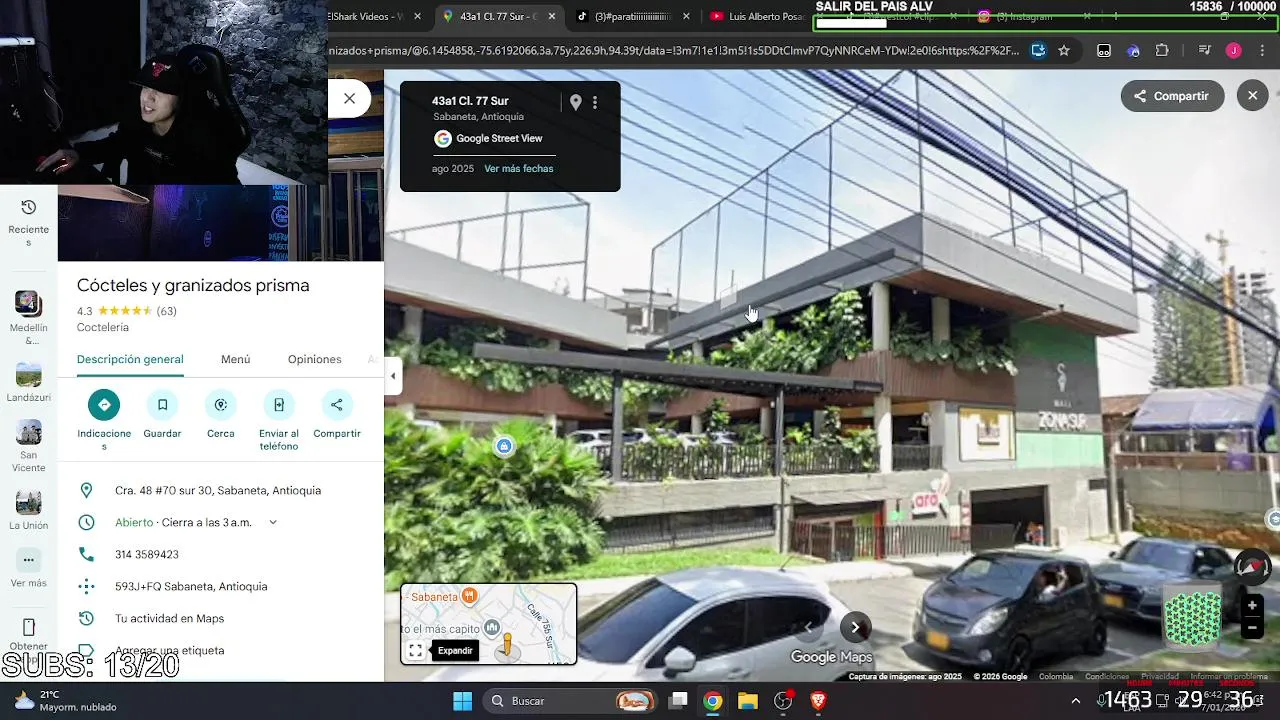
Task: Open the Landázuri recent place thumbnail
Action: 28,374
